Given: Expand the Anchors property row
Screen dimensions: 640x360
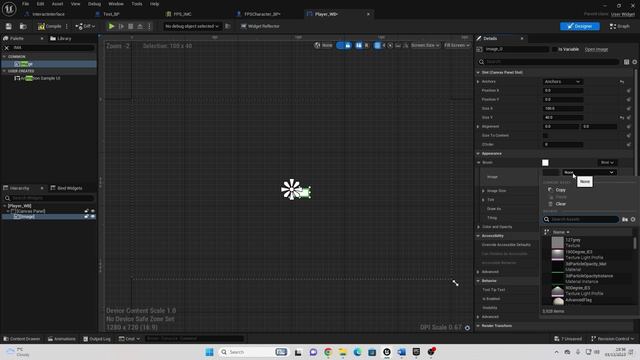Looking at the screenshot, I should (x=478, y=82).
